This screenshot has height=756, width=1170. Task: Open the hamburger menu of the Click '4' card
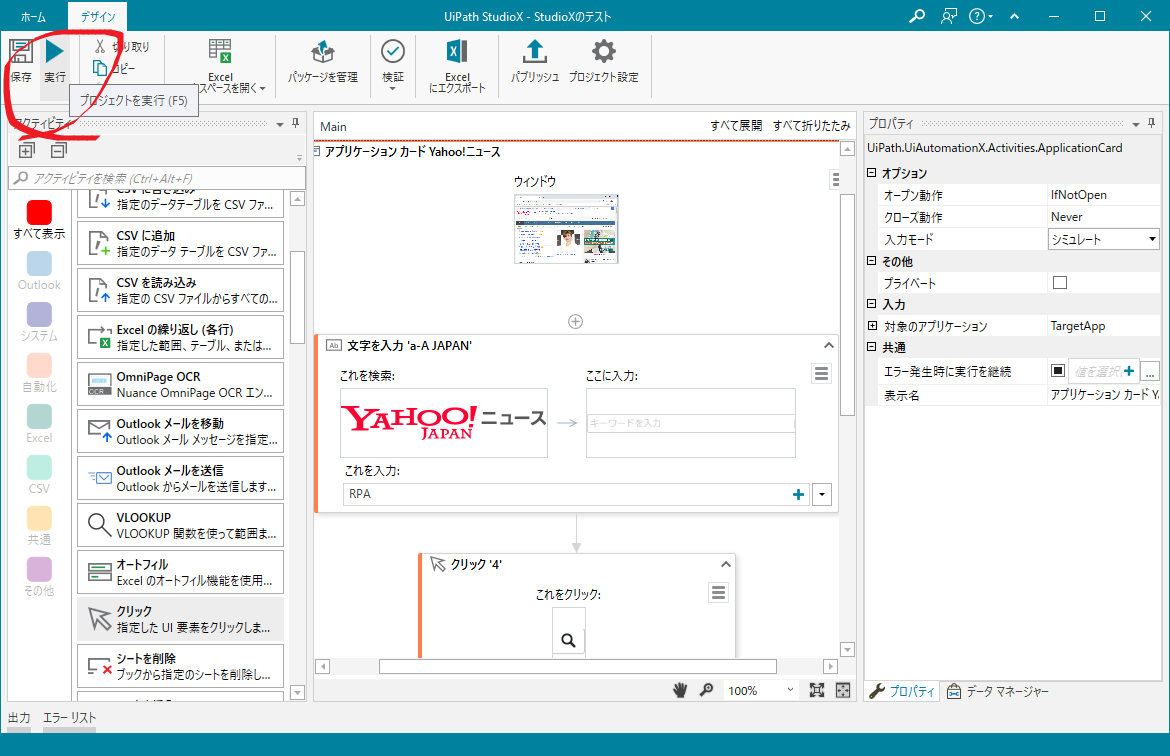click(x=719, y=593)
